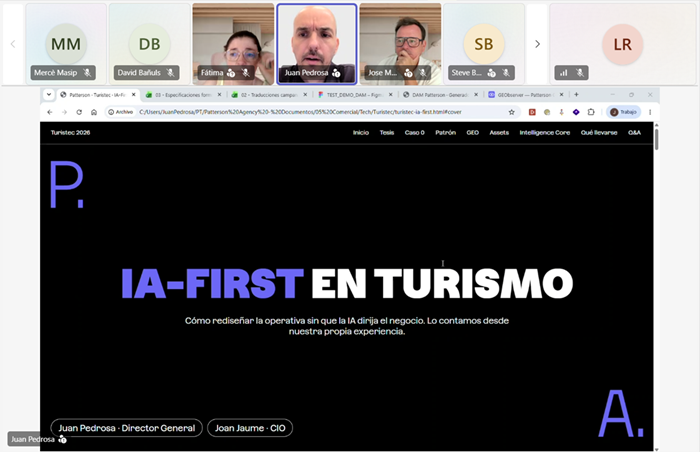
Task: Open 'Patrón' in page navigation
Action: (446, 133)
